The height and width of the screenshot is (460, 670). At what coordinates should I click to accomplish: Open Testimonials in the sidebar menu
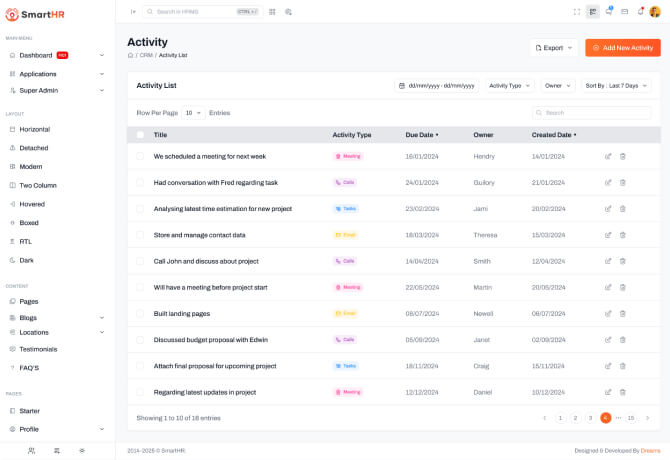[x=38, y=349]
